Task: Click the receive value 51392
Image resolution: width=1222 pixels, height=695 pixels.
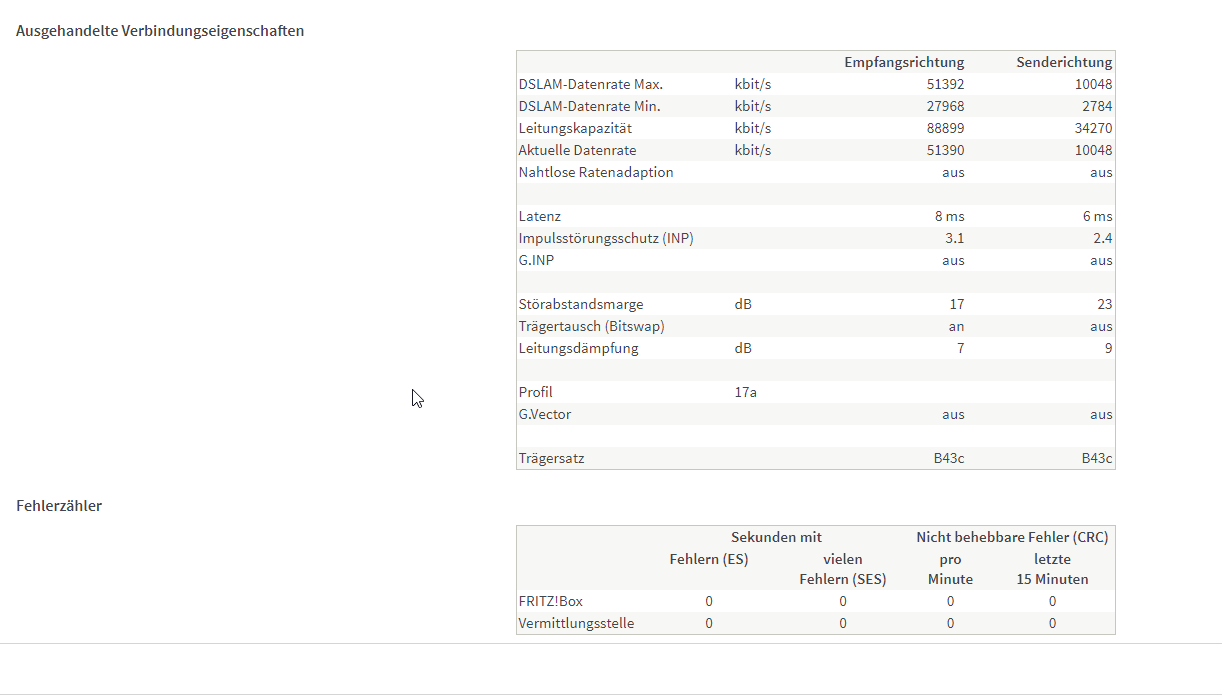Action: [x=945, y=84]
